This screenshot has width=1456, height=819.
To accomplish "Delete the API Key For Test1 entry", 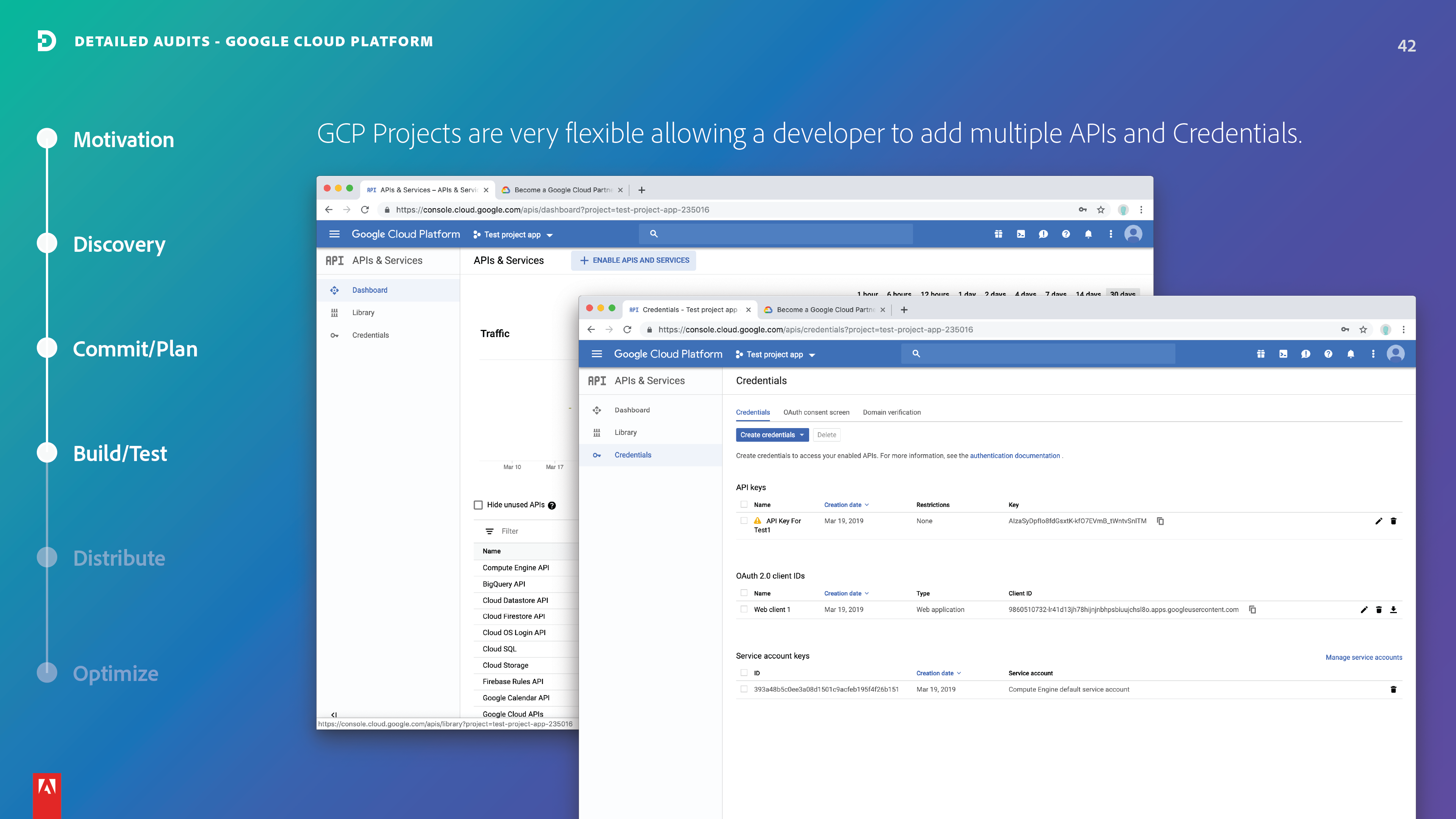I will point(1393,521).
